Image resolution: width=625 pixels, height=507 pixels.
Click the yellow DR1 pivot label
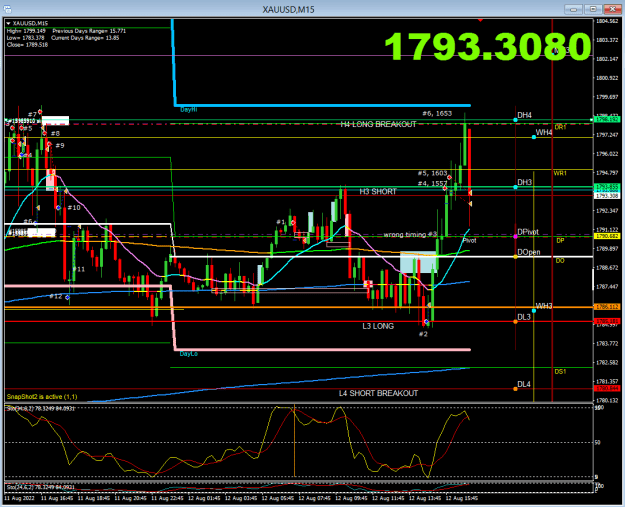560,127
